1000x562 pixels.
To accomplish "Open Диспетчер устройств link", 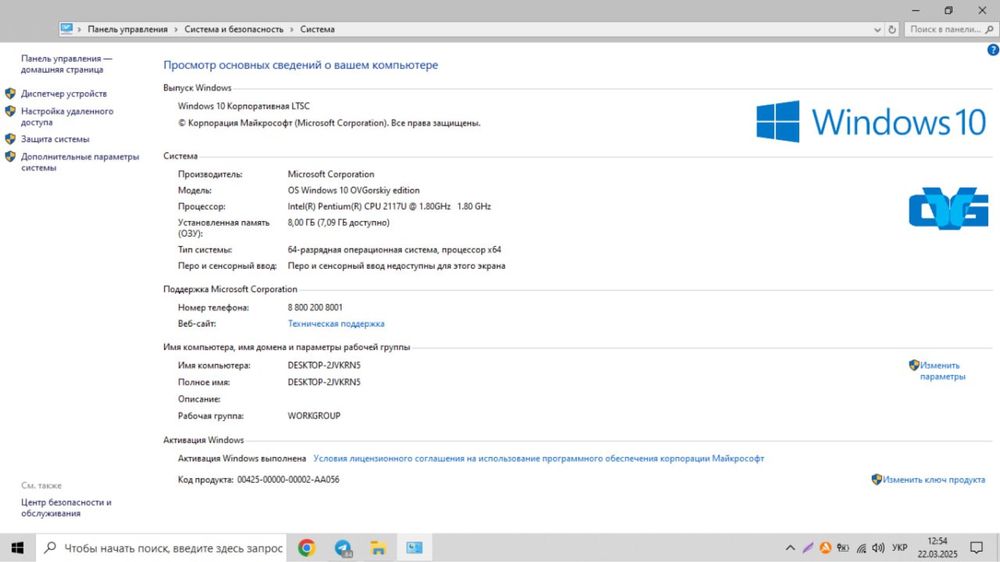I will [x=64, y=94].
